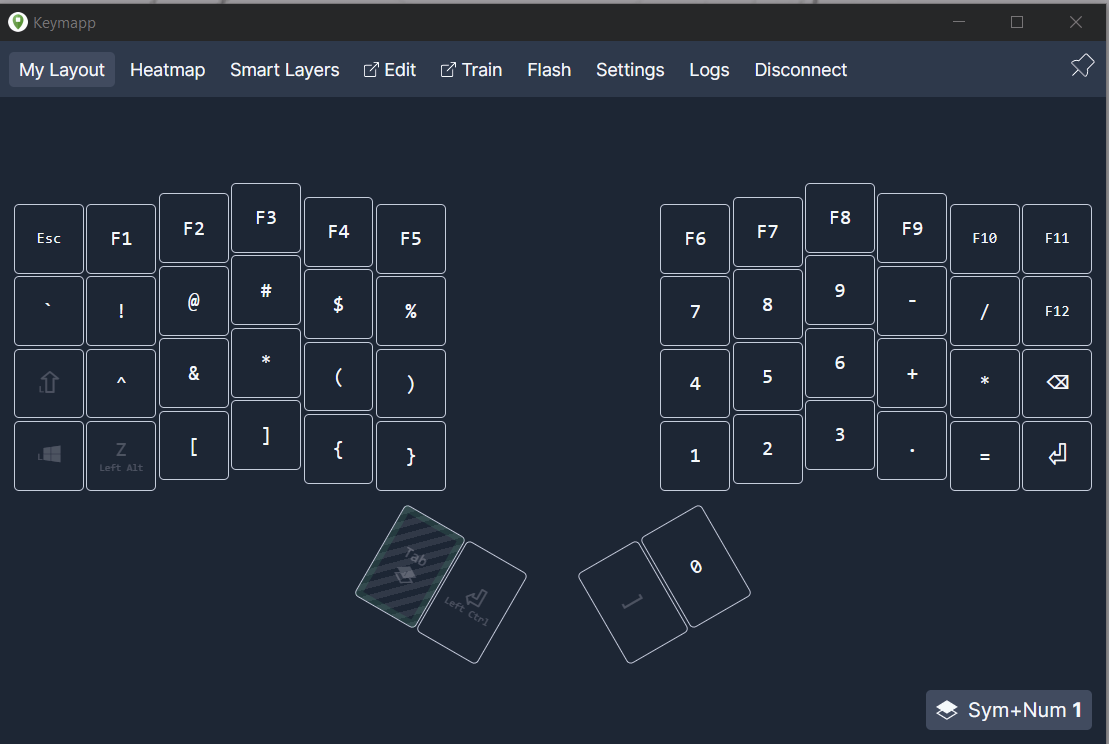This screenshot has width=1109, height=744.
Task: Select the left Shift arrow key
Action: click(x=49, y=383)
